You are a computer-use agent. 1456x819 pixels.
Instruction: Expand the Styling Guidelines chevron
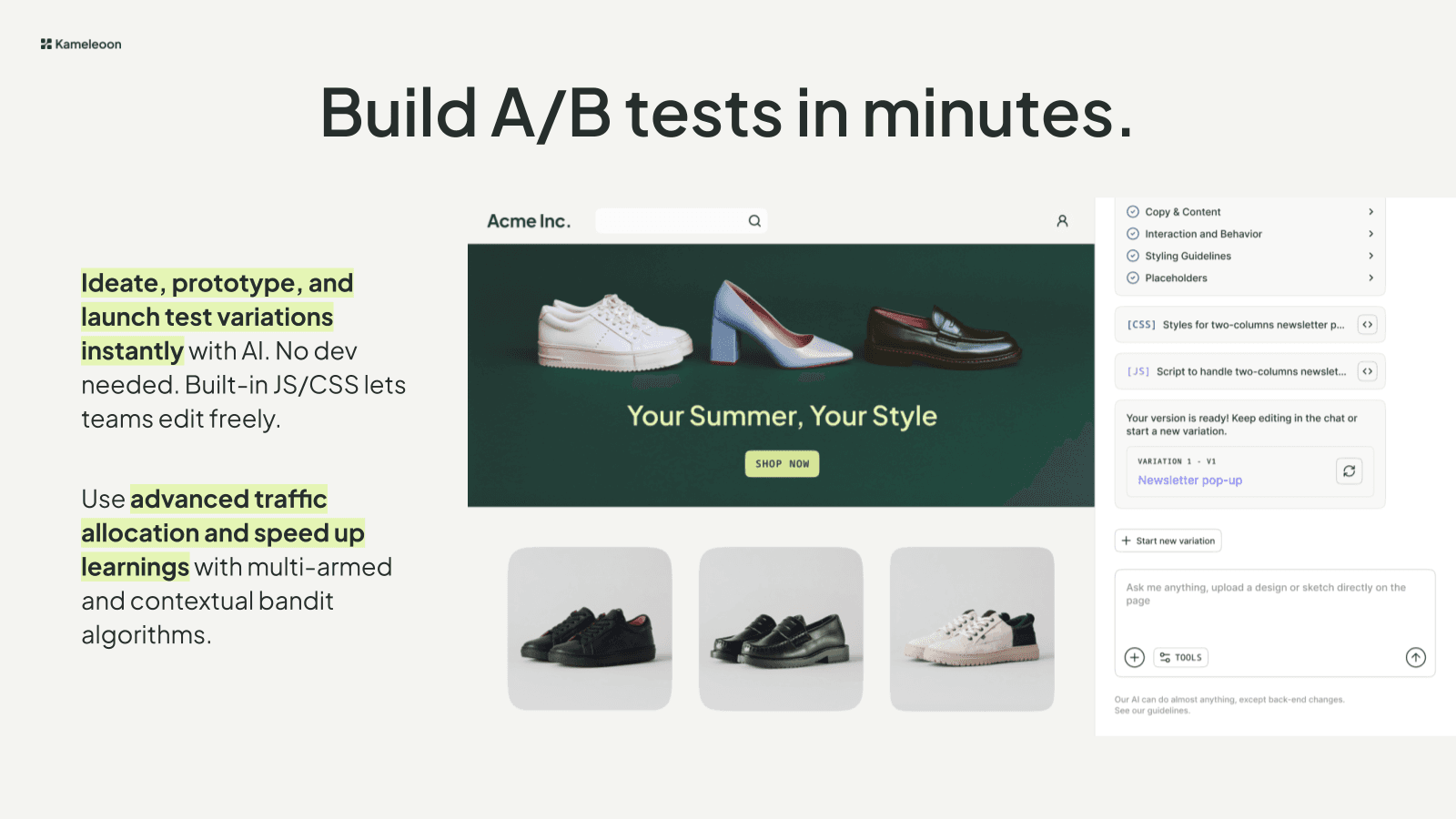click(x=1370, y=256)
